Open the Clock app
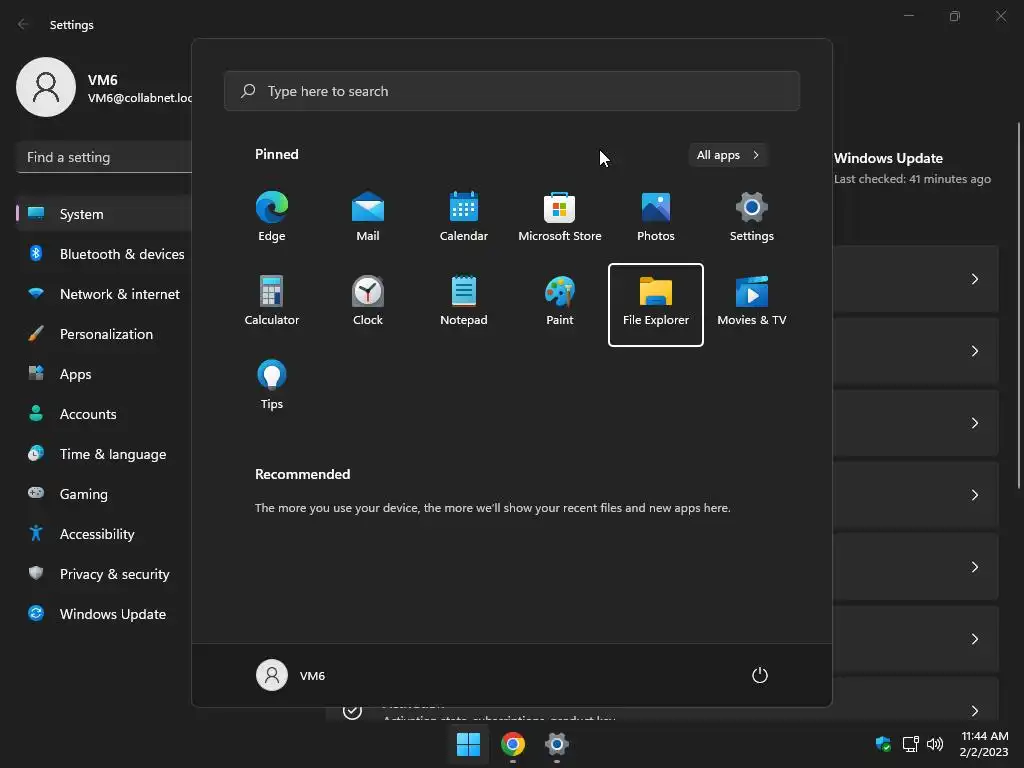Viewport: 1024px width, 768px height. [368, 302]
